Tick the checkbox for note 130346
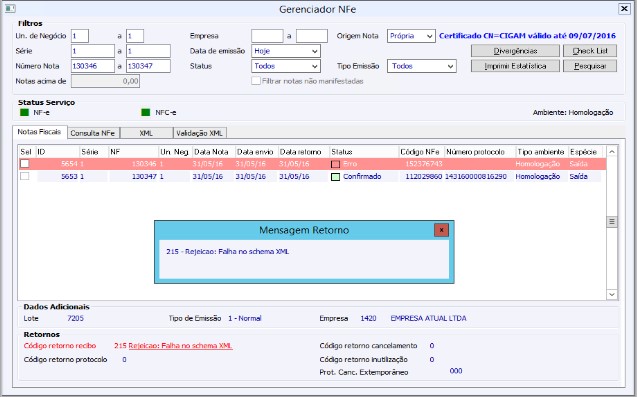 point(25,164)
